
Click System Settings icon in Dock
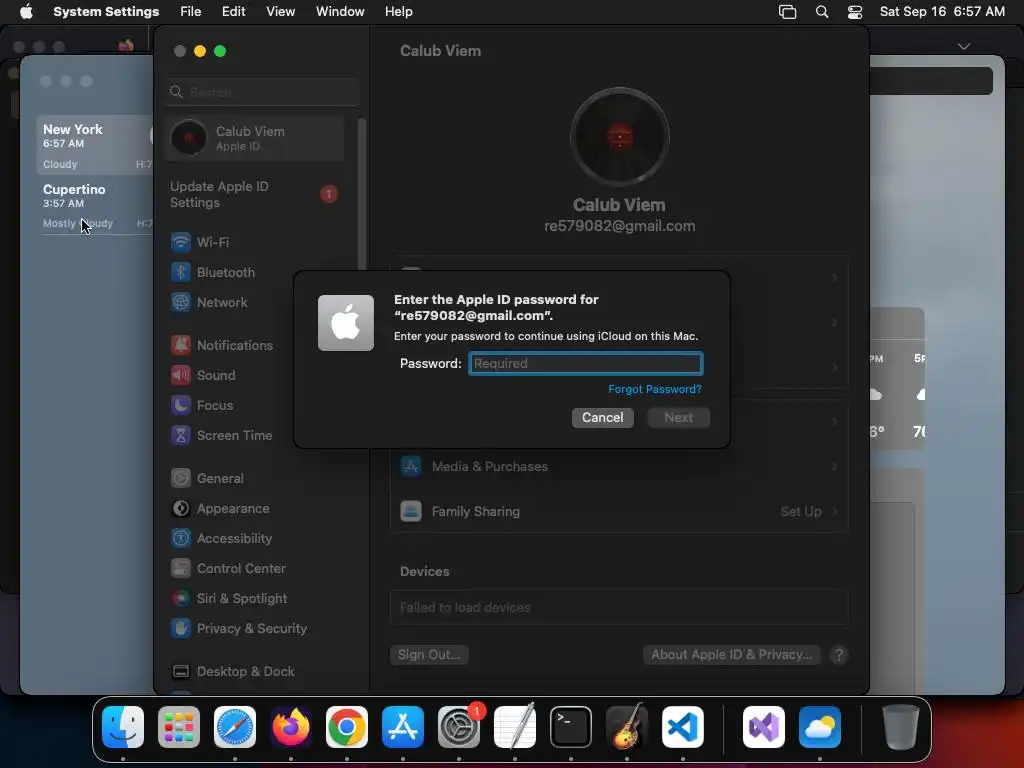(x=459, y=726)
